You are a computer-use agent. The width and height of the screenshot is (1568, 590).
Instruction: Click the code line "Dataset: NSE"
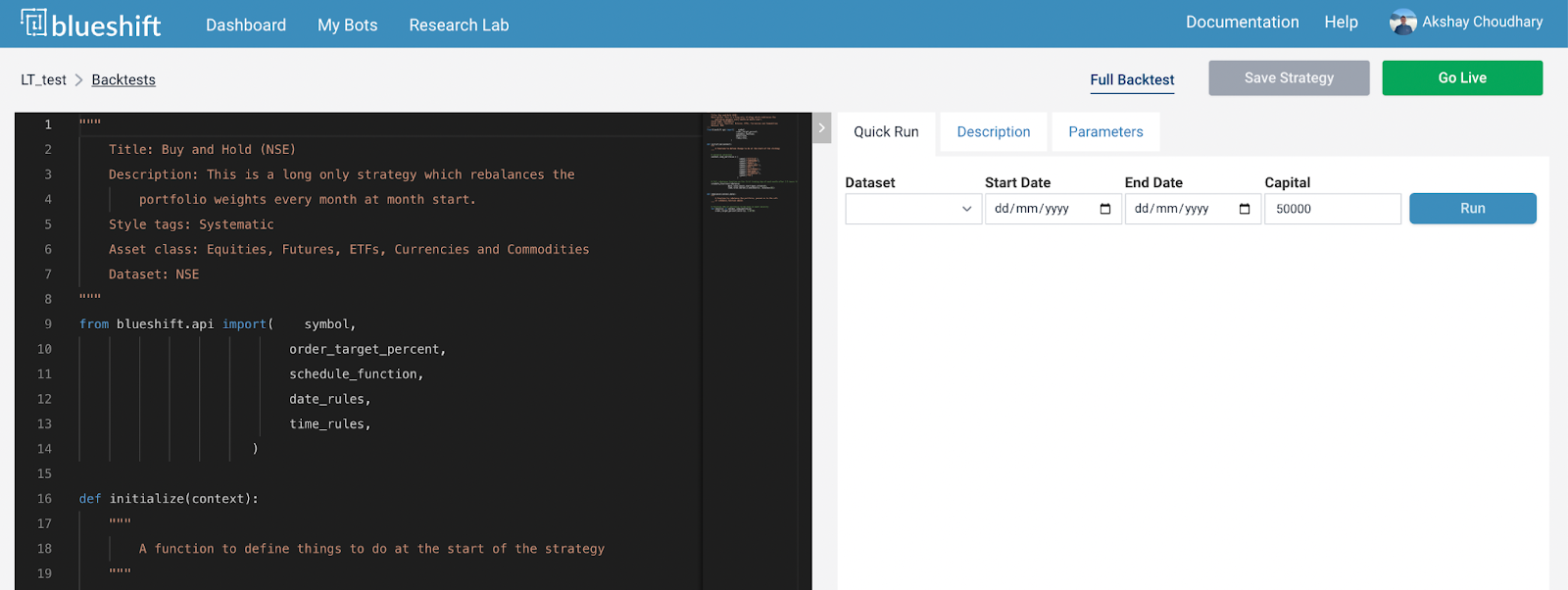154,274
